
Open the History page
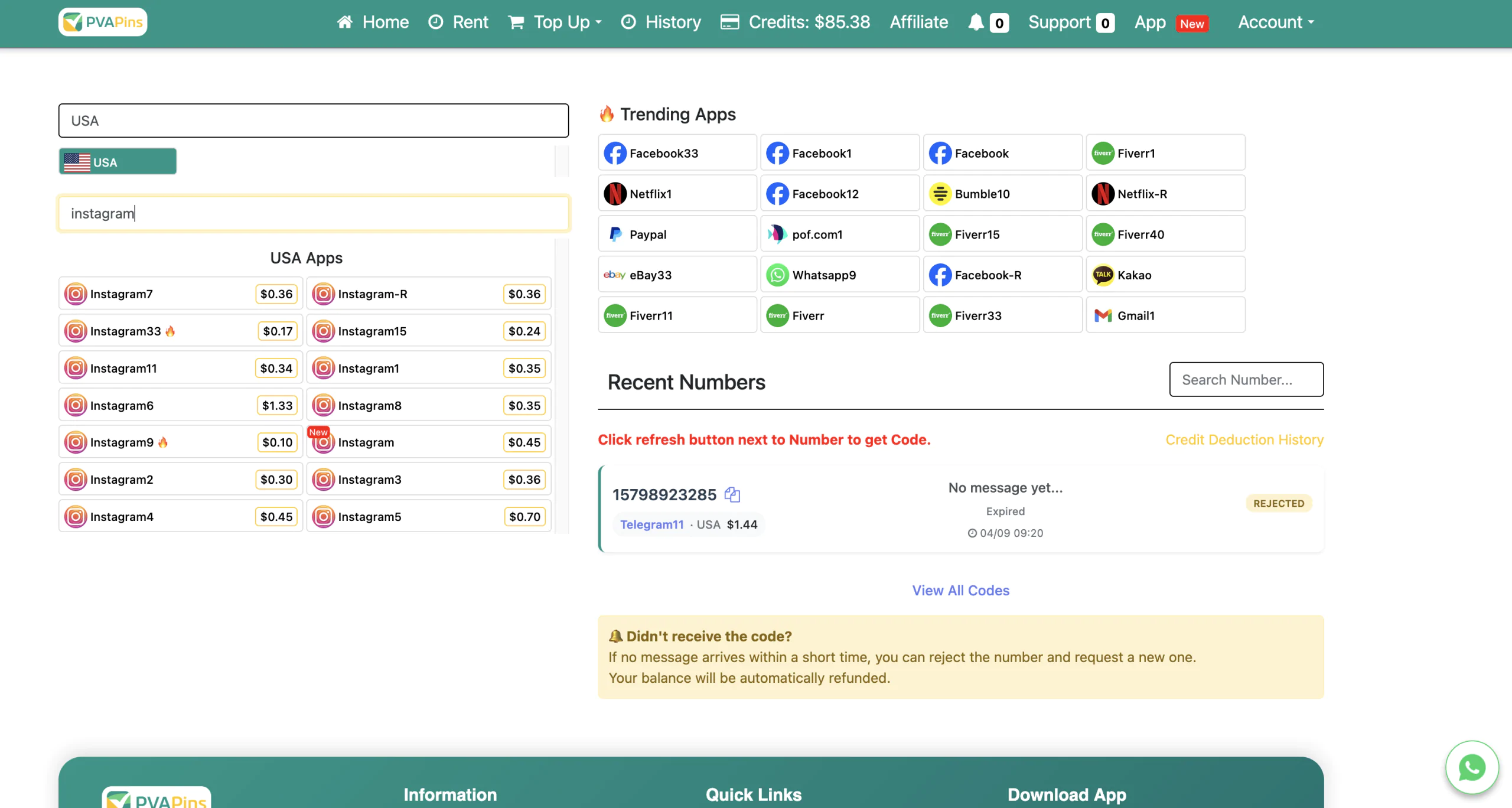(661, 22)
